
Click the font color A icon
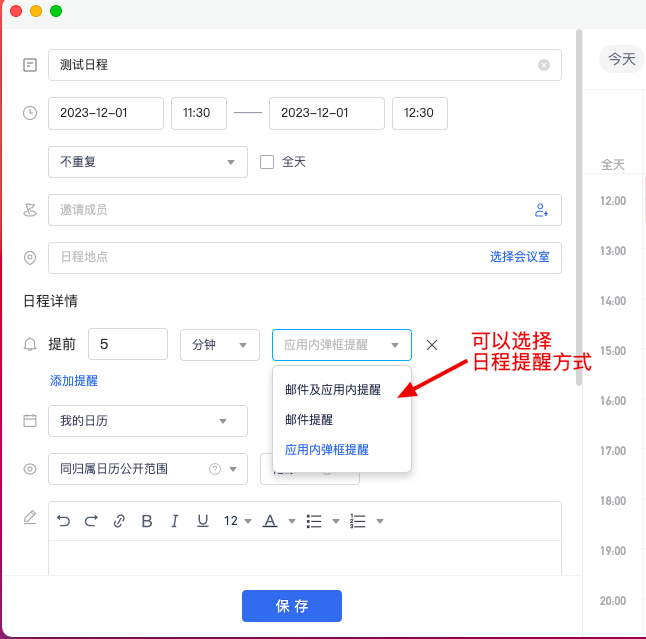coord(270,521)
